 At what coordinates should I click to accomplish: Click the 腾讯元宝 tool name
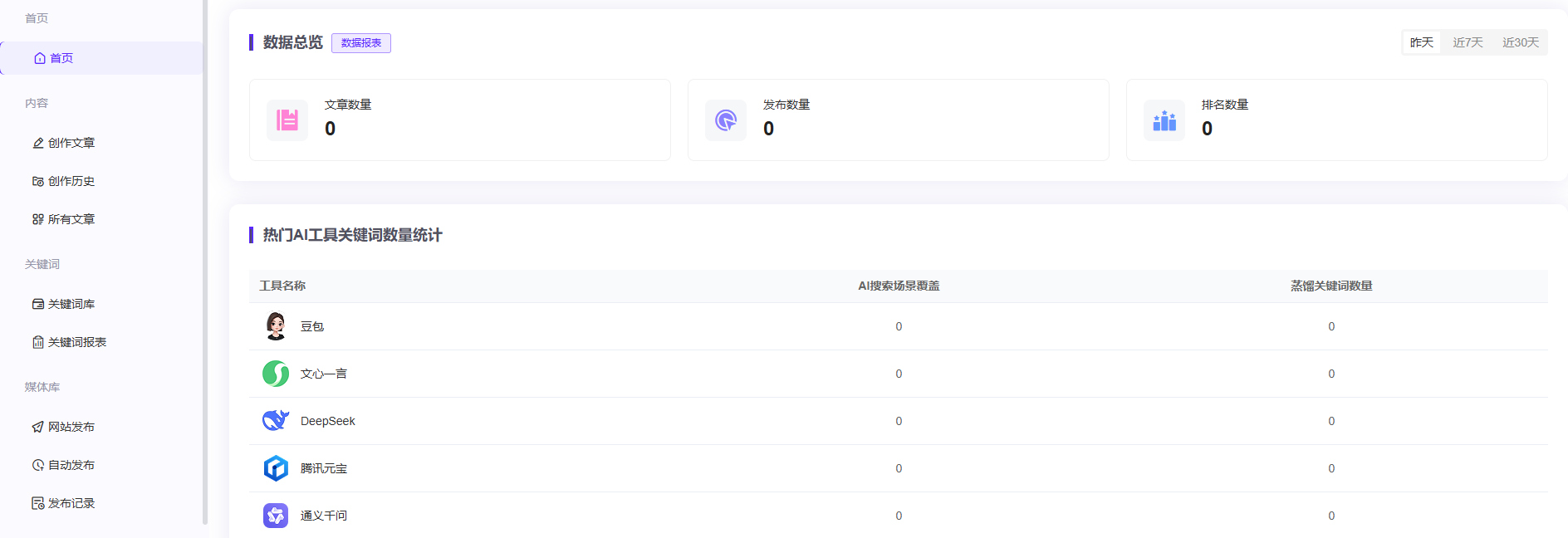click(x=324, y=468)
